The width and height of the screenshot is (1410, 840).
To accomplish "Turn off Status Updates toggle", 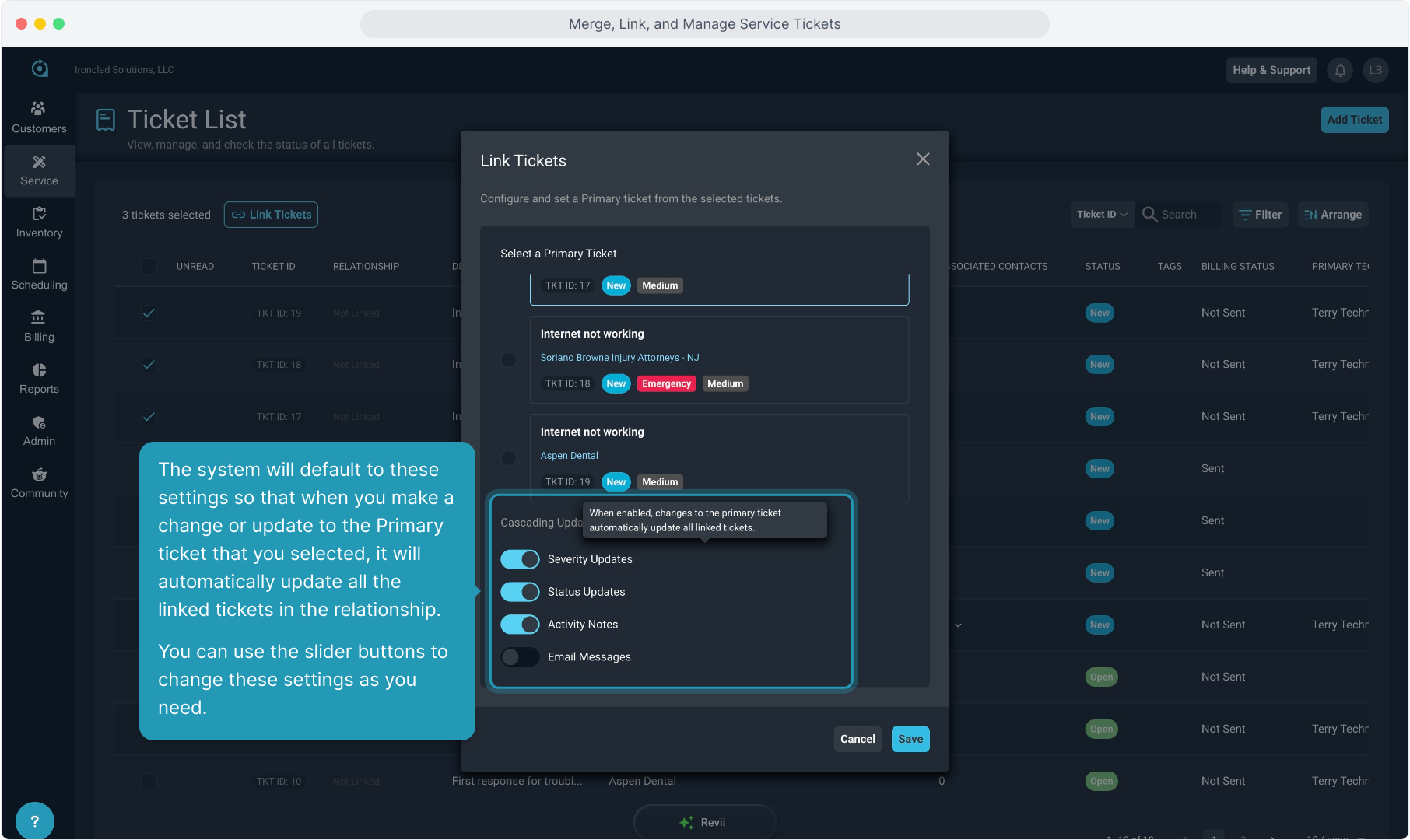I will point(520,592).
